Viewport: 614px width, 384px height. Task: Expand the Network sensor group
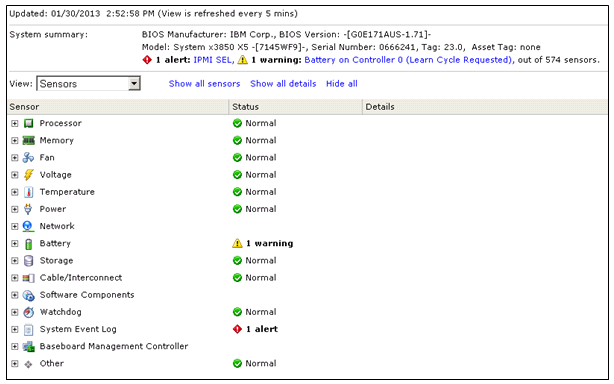pyautogui.click(x=14, y=226)
